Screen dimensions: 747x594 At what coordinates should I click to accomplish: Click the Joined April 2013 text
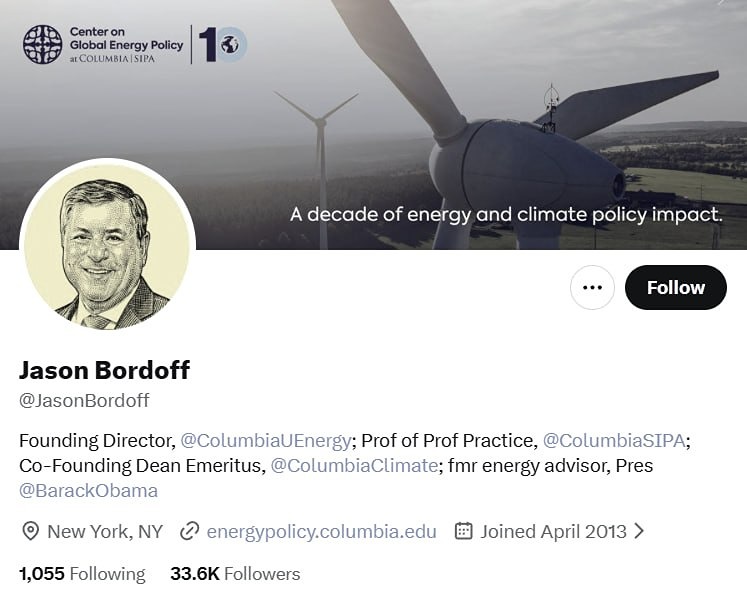tap(553, 531)
